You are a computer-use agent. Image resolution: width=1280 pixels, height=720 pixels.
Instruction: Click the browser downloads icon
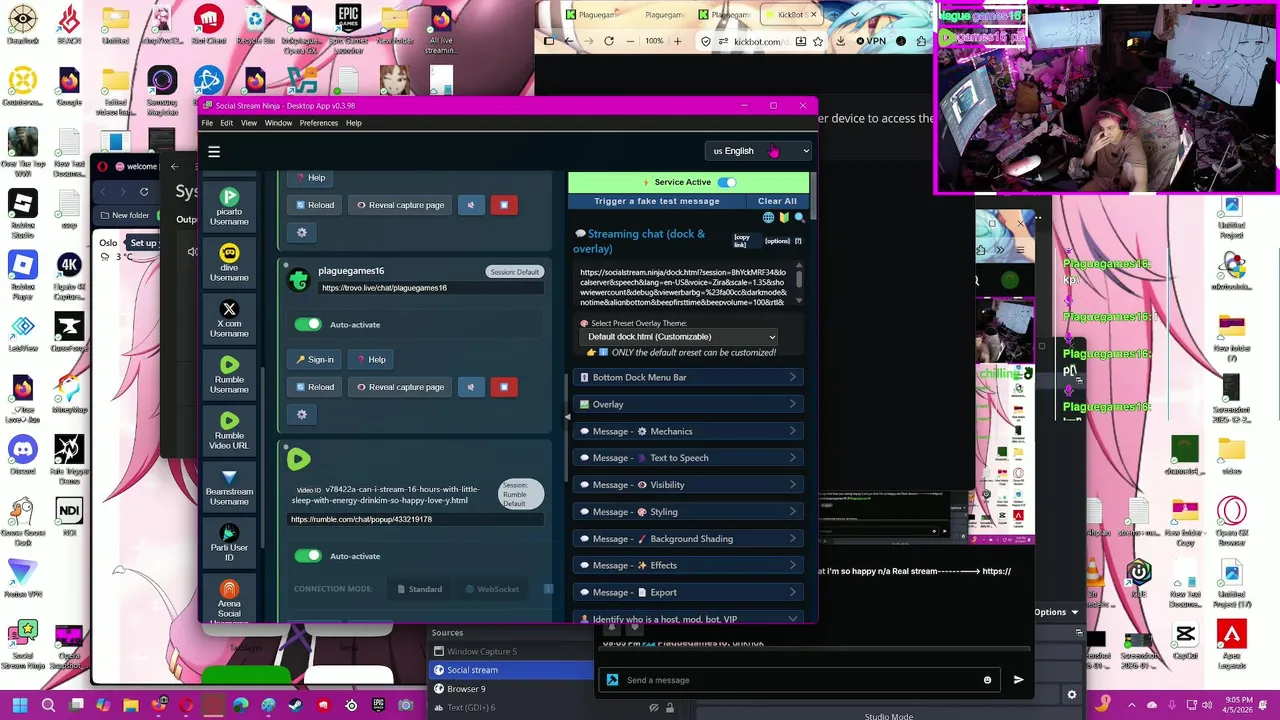point(841,41)
